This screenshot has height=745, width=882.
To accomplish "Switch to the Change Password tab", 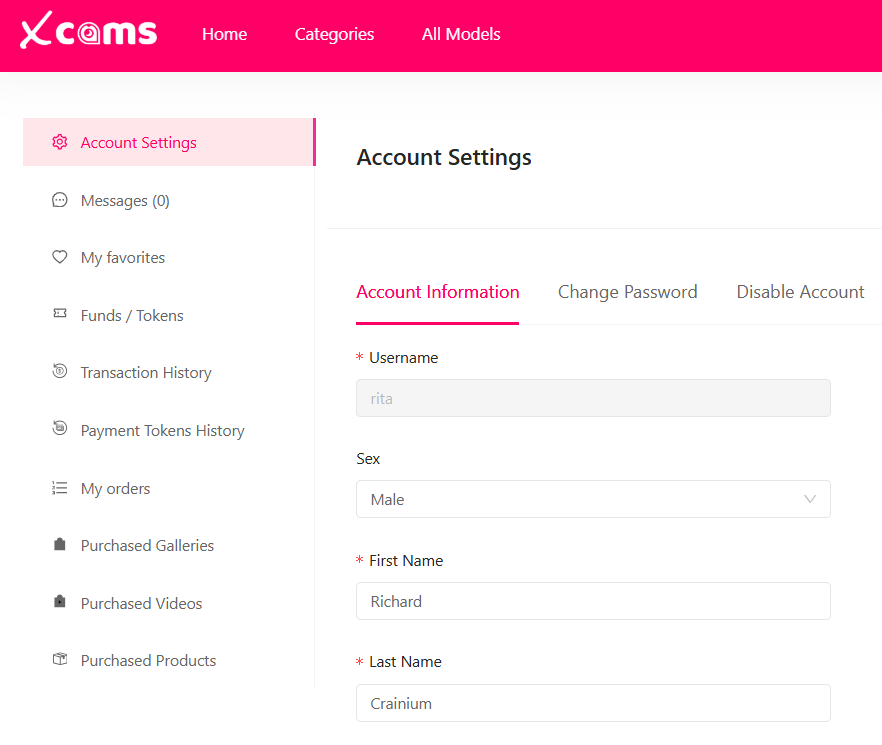I will tap(627, 291).
